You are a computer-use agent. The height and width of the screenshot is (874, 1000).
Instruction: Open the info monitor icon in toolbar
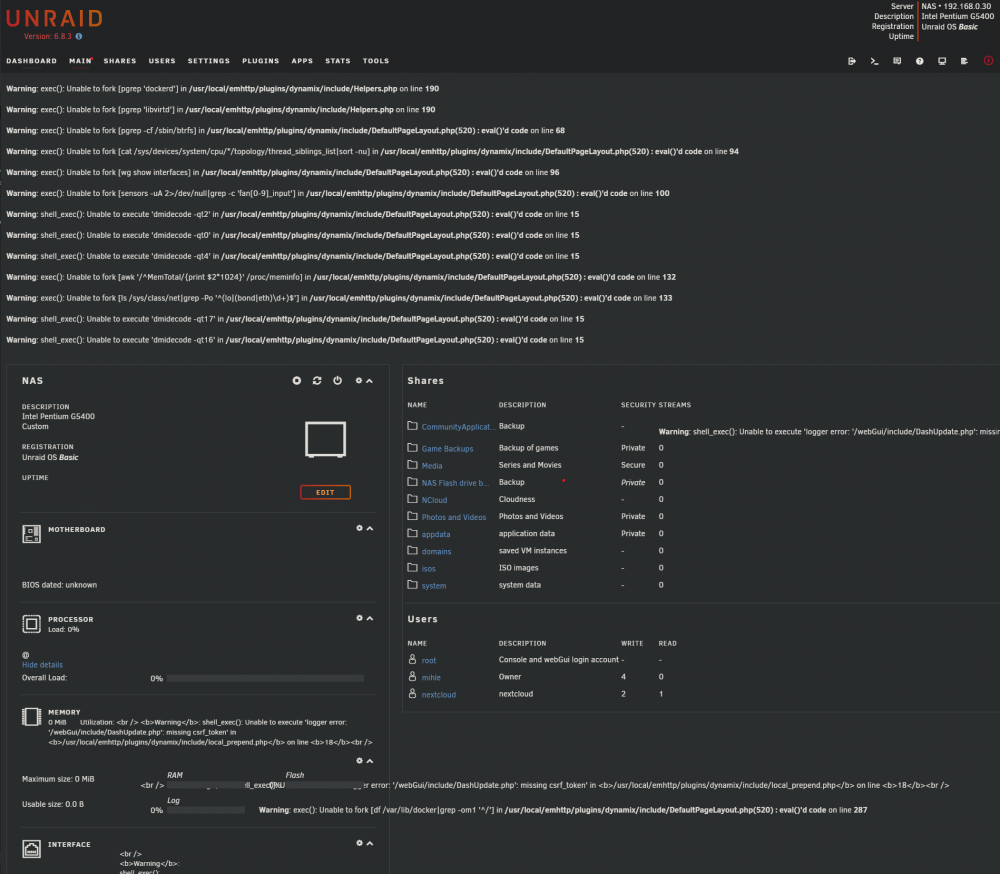coord(942,61)
